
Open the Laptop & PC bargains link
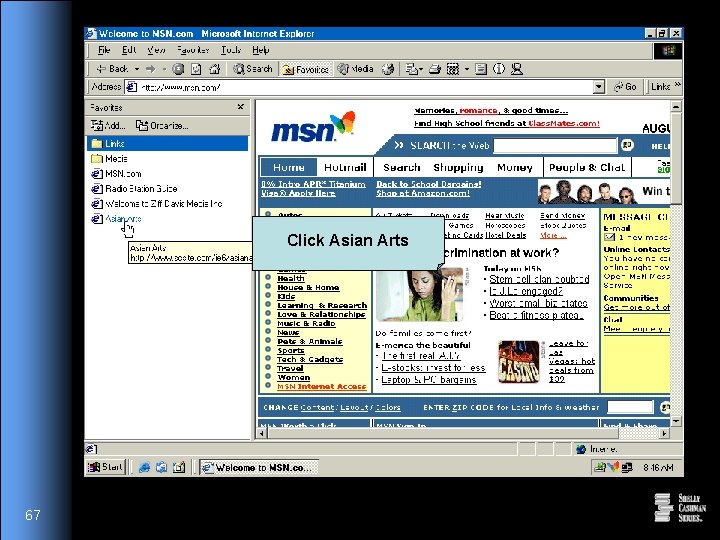click(x=428, y=380)
